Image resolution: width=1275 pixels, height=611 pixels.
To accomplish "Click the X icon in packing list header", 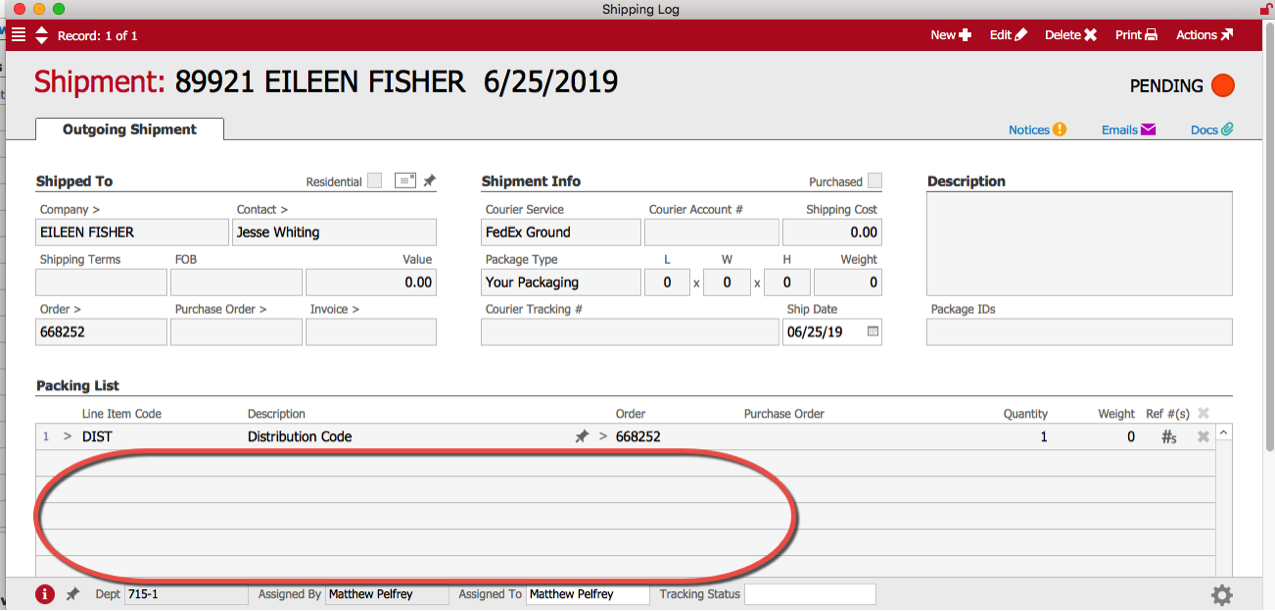I will [x=1203, y=413].
